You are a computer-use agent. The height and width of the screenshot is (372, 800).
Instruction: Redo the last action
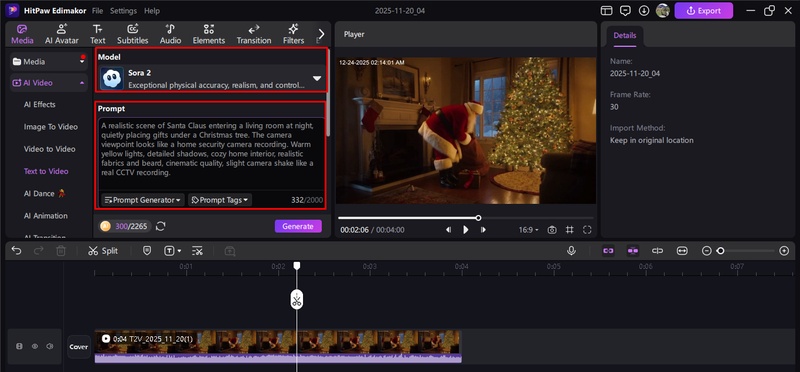click(x=39, y=251)
